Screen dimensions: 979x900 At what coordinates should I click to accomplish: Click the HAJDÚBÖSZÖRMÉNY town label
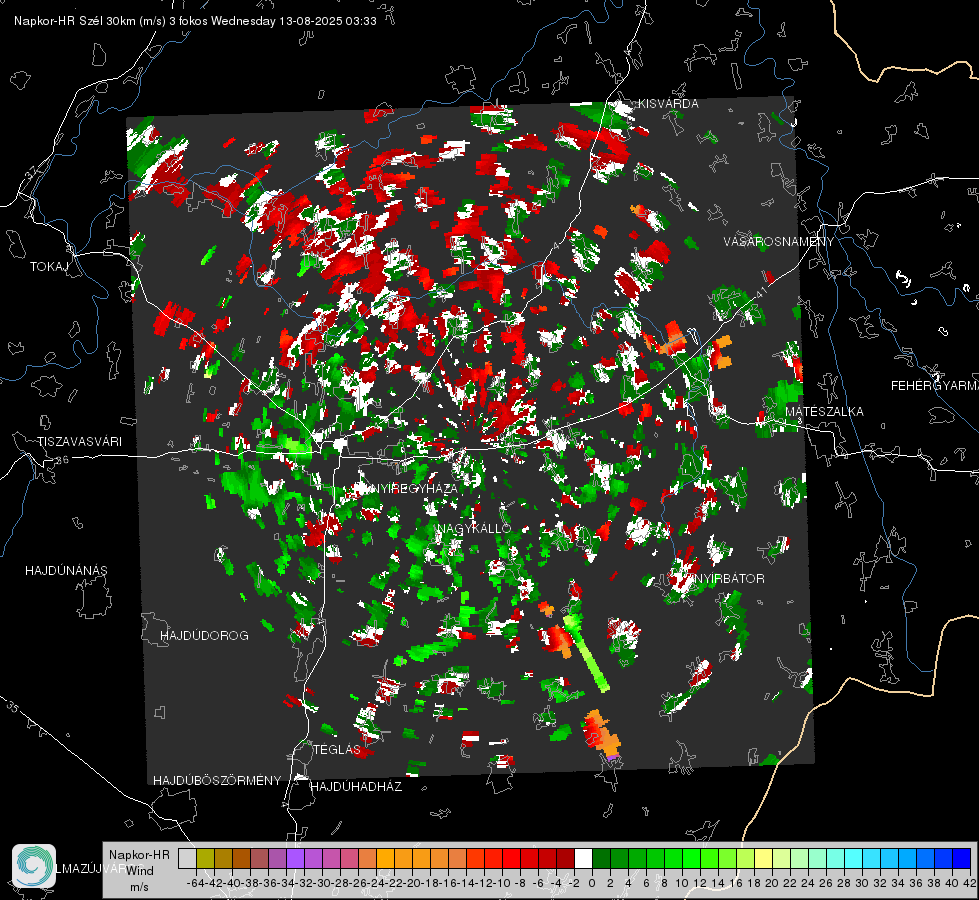[217, 781]
